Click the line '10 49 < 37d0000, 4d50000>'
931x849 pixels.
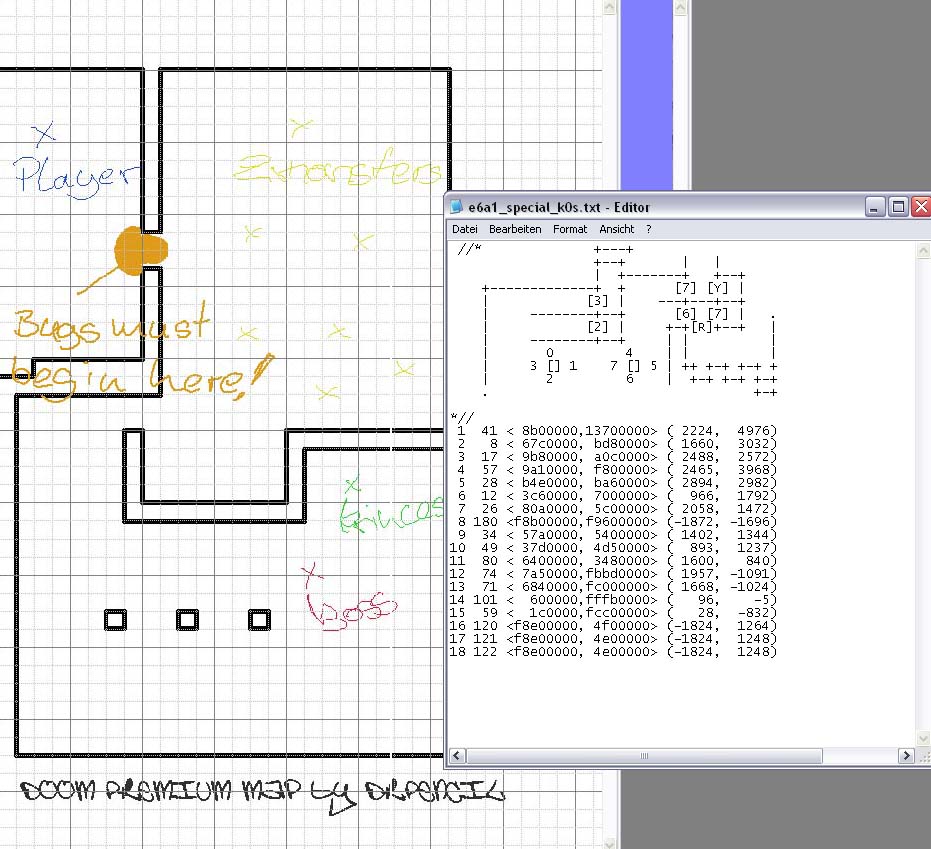(554, 547)
